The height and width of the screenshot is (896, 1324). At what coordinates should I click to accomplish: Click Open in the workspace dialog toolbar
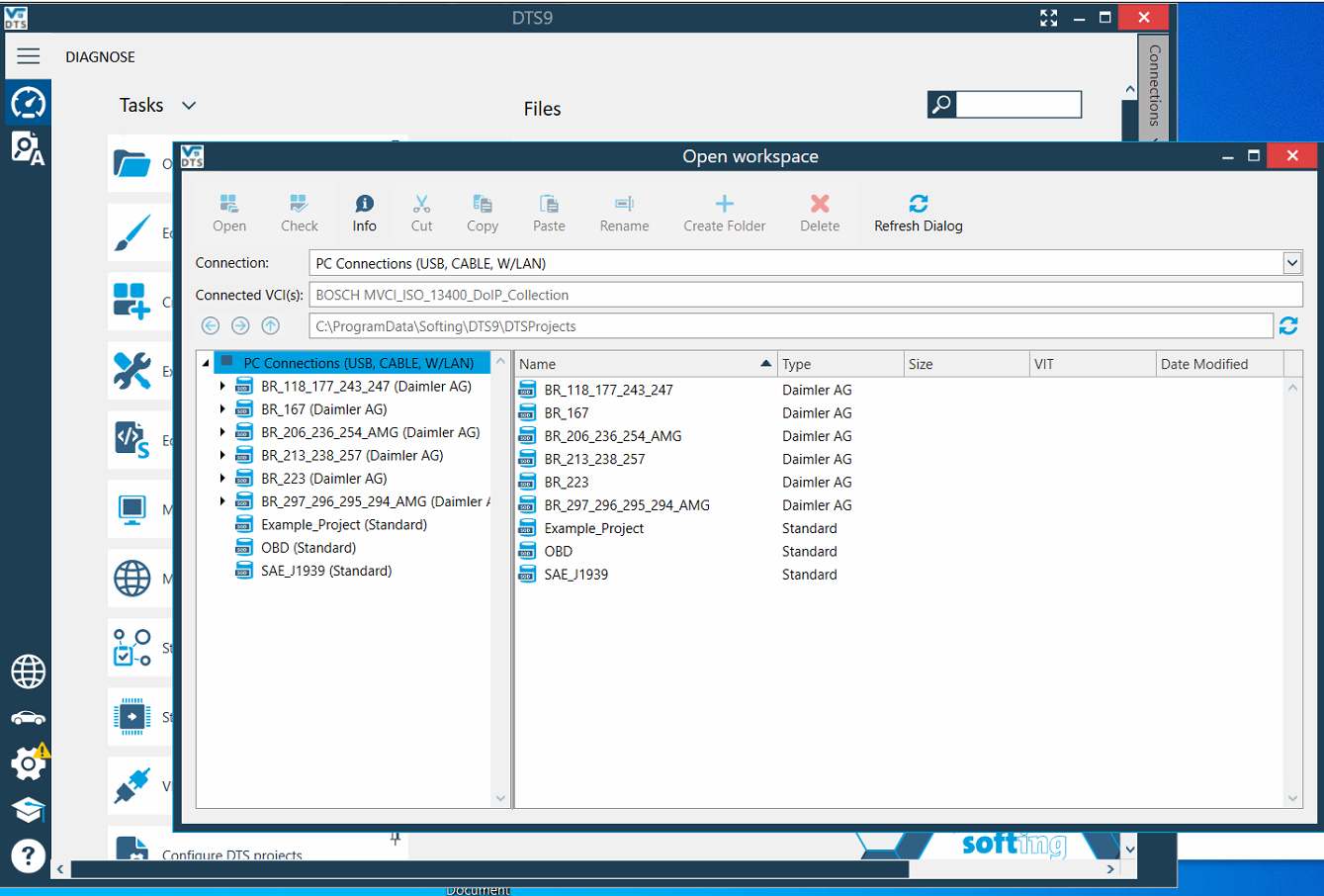coord(229,214)
